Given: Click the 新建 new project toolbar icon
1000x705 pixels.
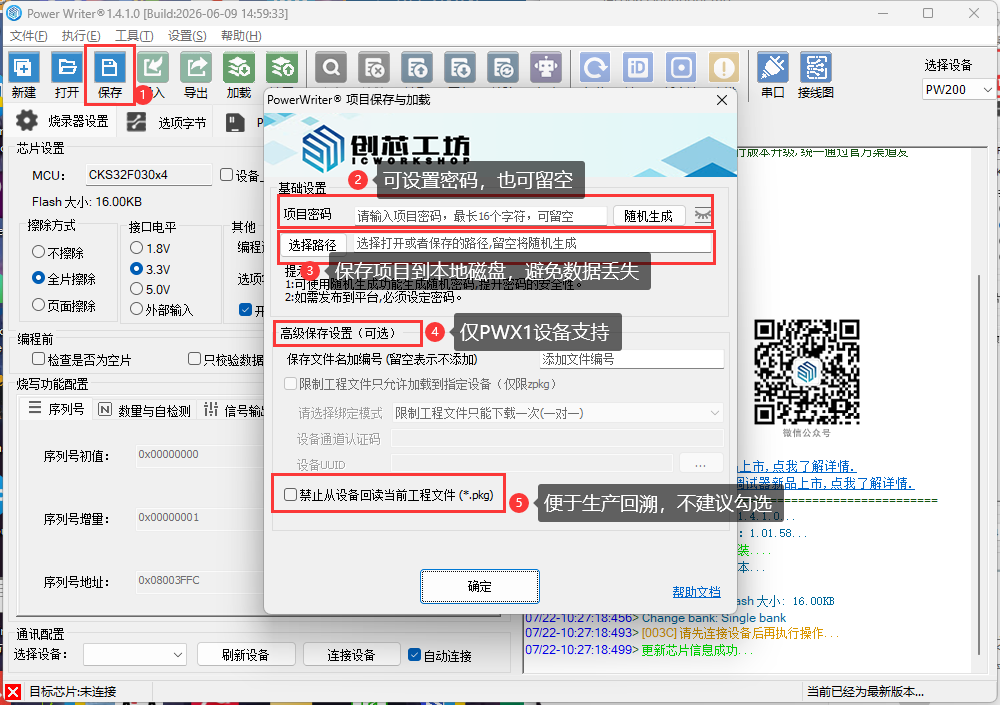Looking at the screenshot, I should coord(24,68).
